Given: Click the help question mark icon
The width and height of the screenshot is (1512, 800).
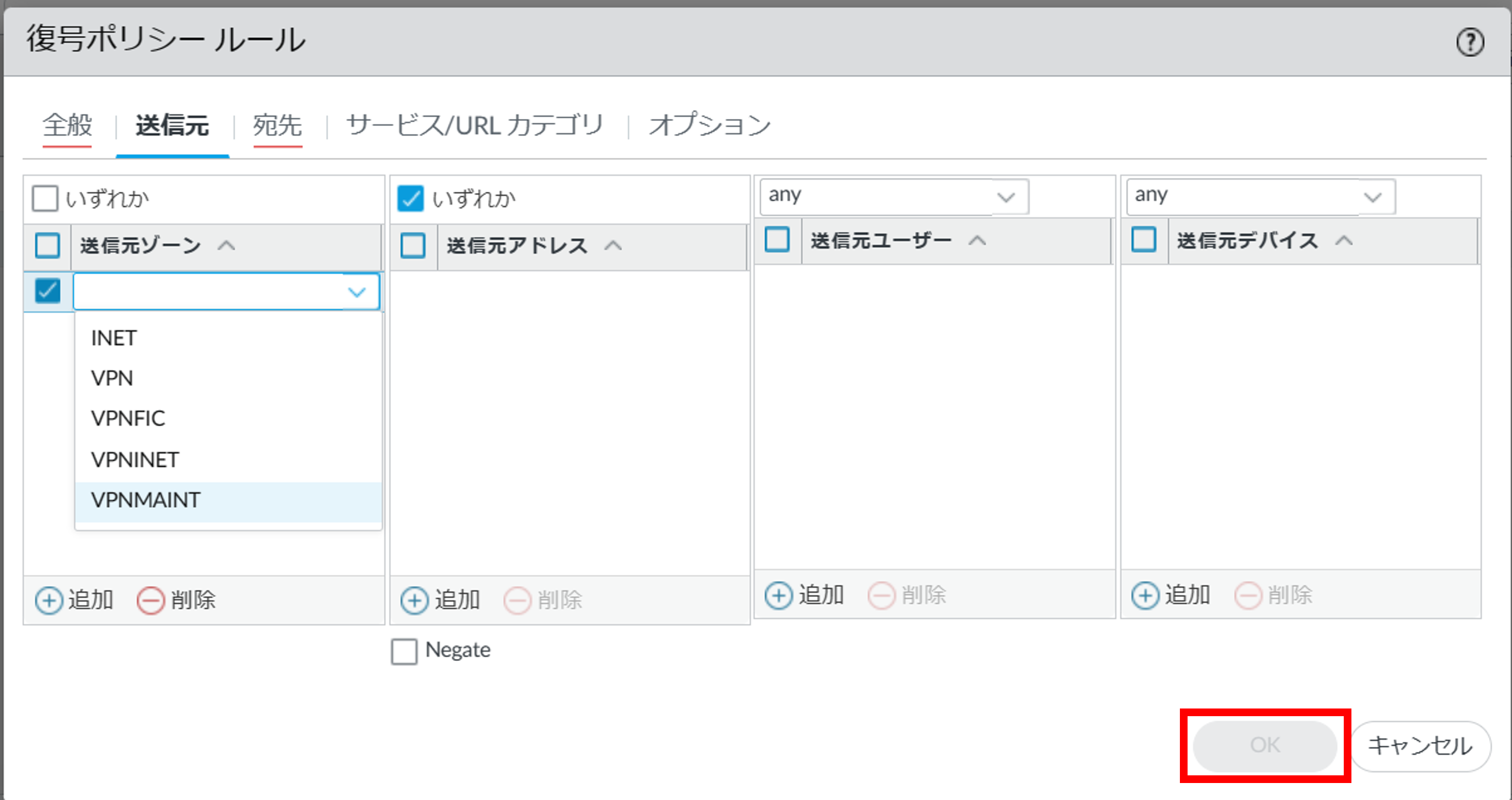Looking at the screenshot, I should coord(1470,42).
